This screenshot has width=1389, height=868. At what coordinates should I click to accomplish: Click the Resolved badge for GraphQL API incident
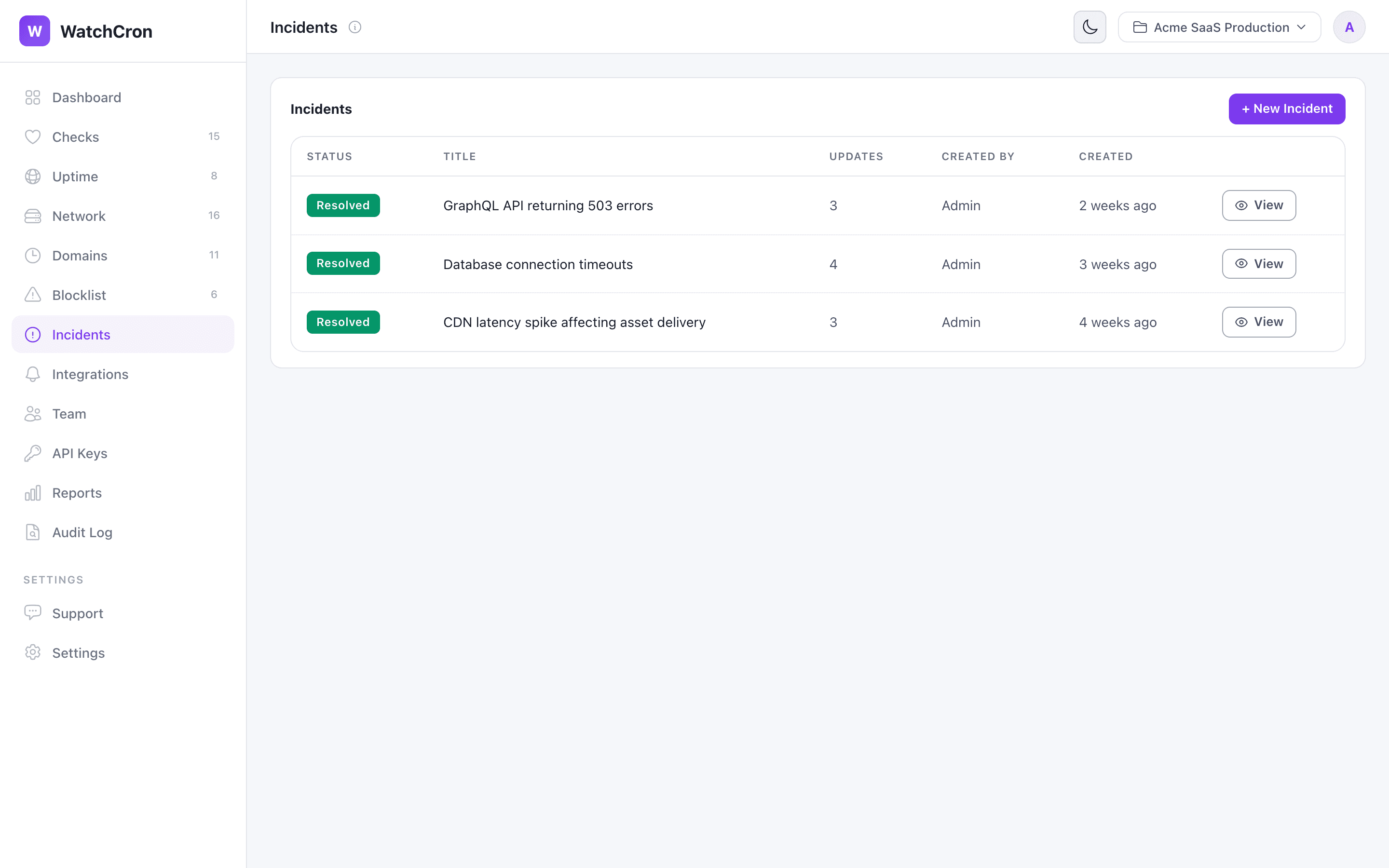point(343,205)
